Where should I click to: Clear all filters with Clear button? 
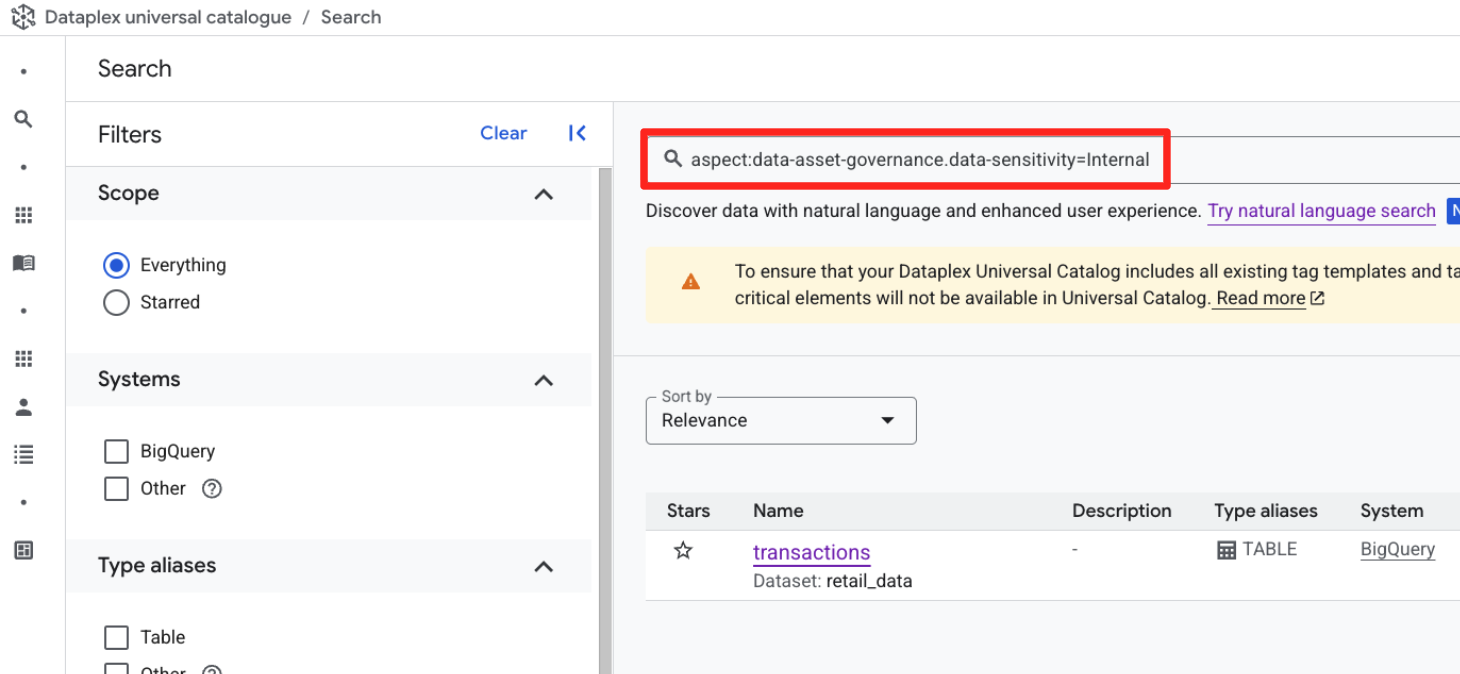[x=503, y=133]
